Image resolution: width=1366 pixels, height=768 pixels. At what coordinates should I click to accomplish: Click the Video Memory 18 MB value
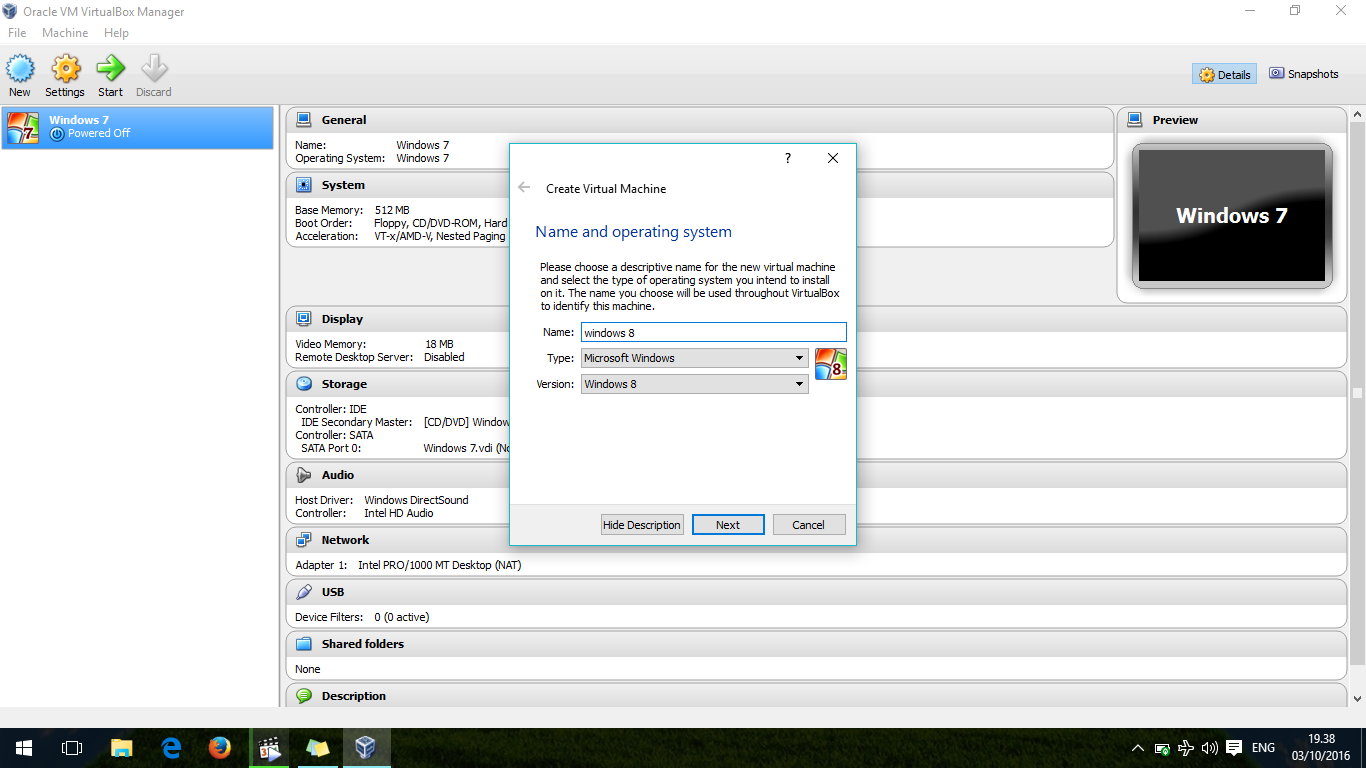pos(439,344)
